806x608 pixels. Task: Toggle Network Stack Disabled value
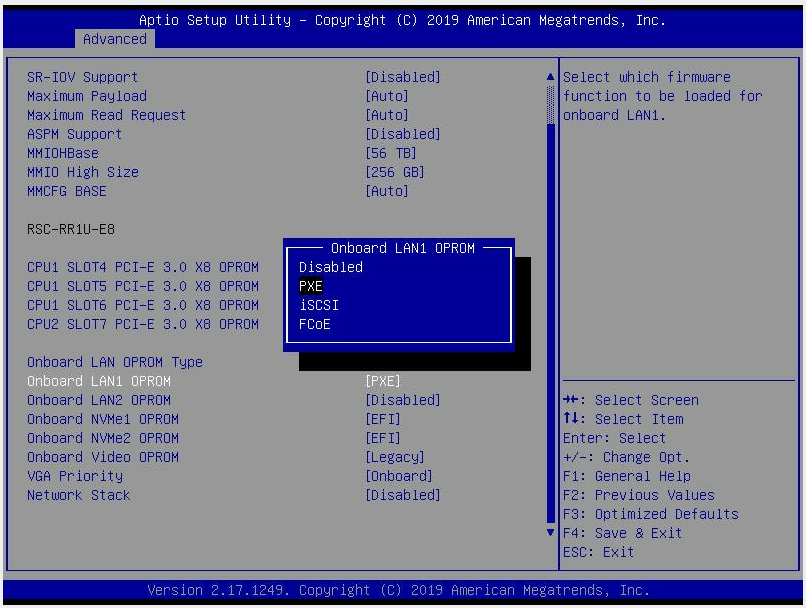tap(403, 495)
